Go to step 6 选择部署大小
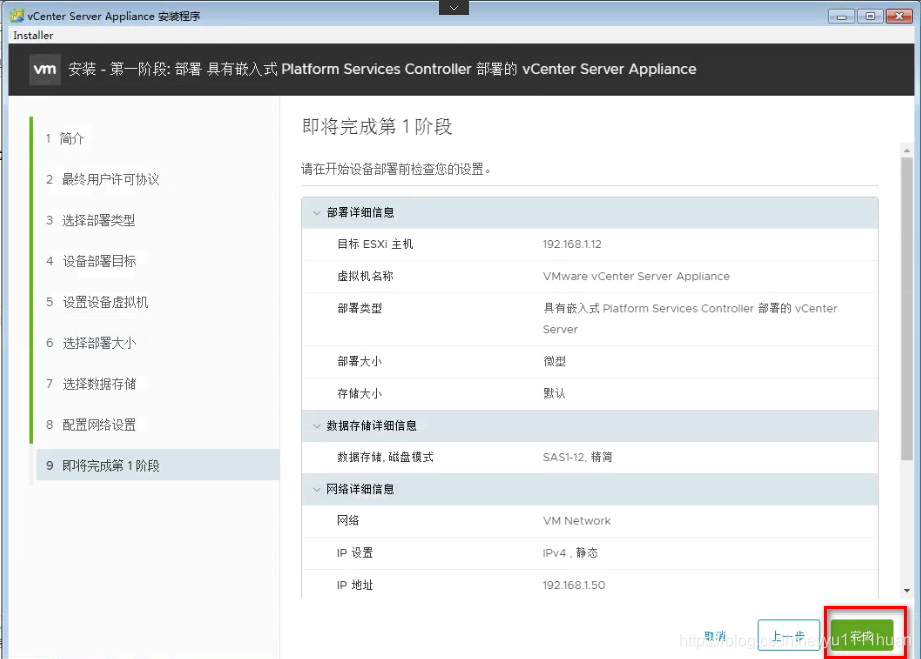The width and height of the screenshot is (921, 659). (91, 343)
